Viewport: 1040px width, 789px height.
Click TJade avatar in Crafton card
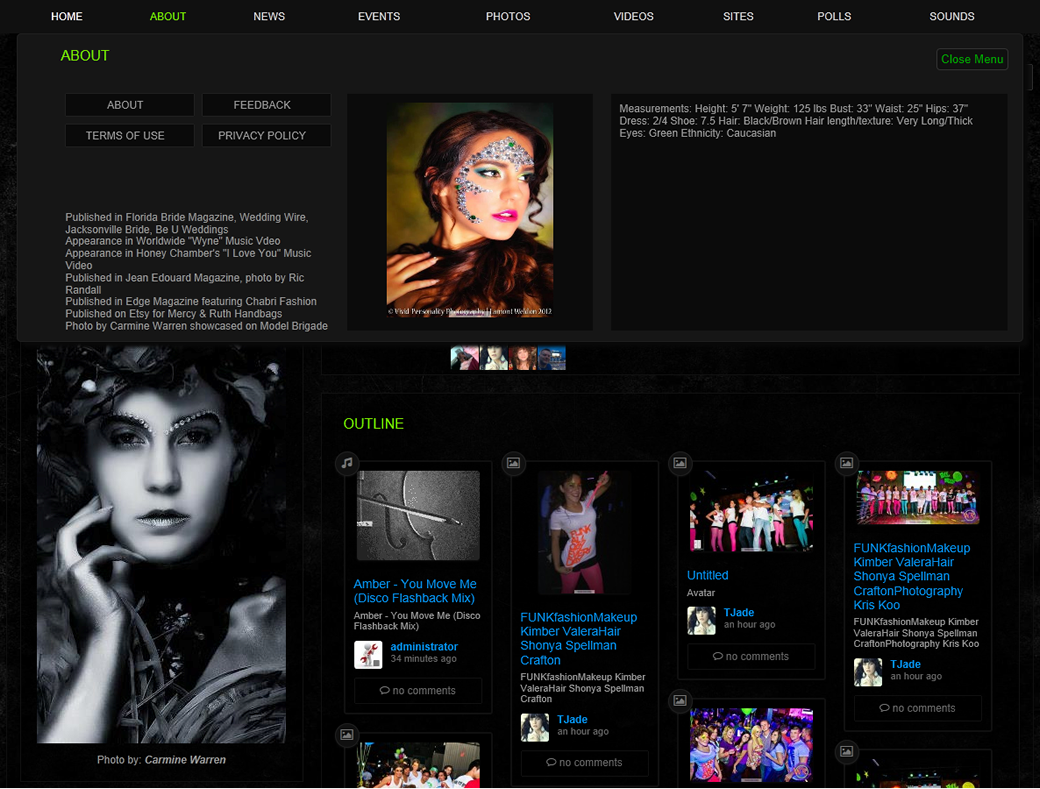[x=535, y=727]
